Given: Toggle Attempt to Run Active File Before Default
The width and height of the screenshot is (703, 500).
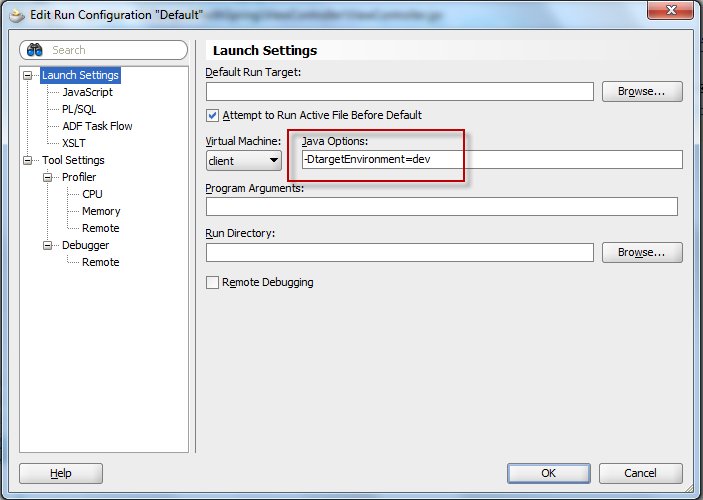Looking at the screenshot, I should pos(212,116).
